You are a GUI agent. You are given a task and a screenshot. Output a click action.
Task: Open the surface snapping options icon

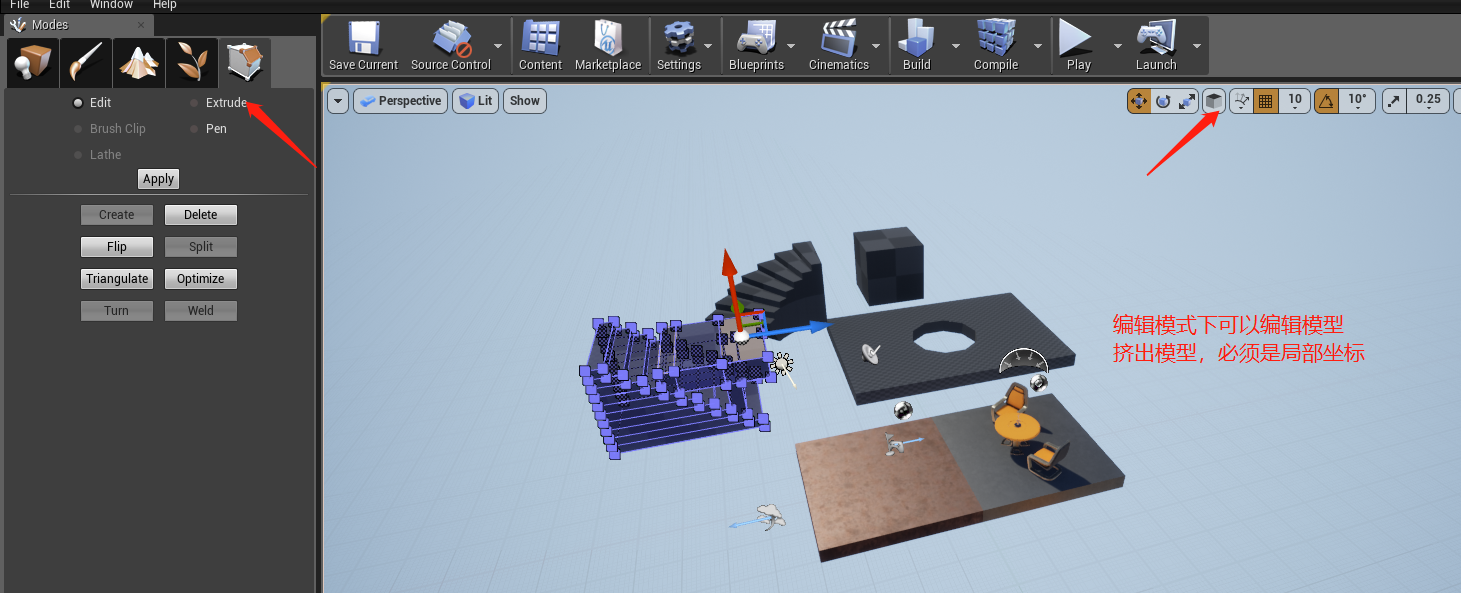(x=1242, y=101)
